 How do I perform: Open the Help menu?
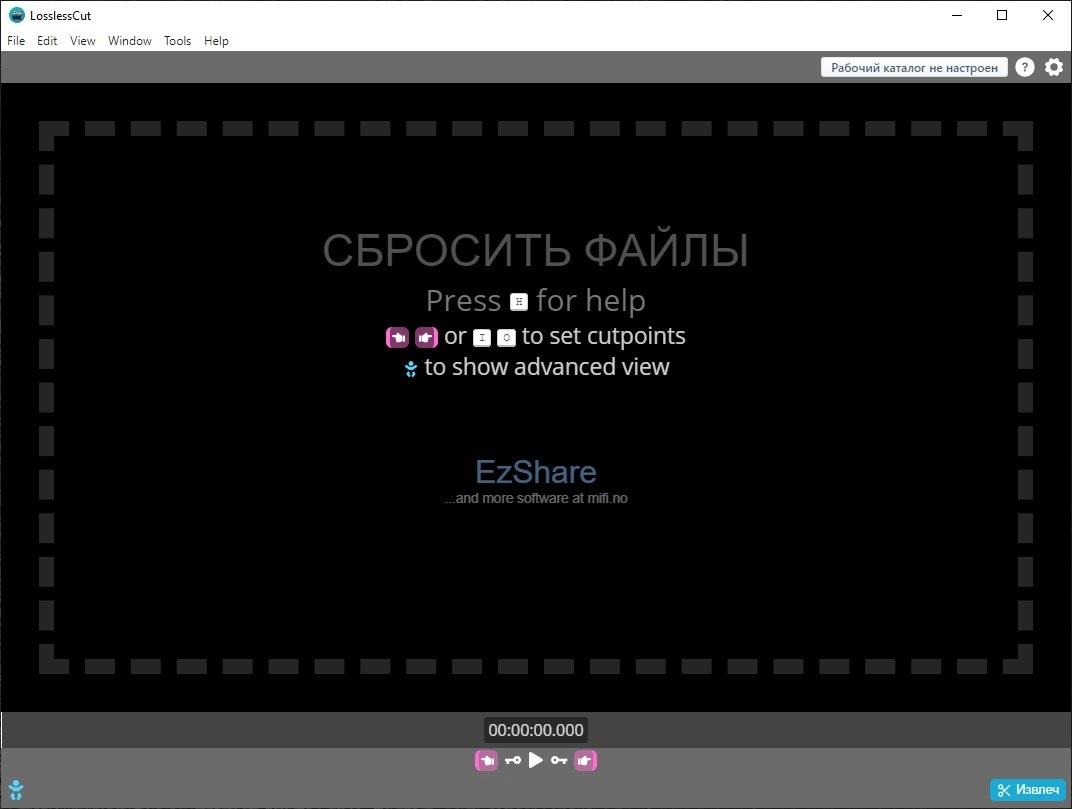[216, 41]
